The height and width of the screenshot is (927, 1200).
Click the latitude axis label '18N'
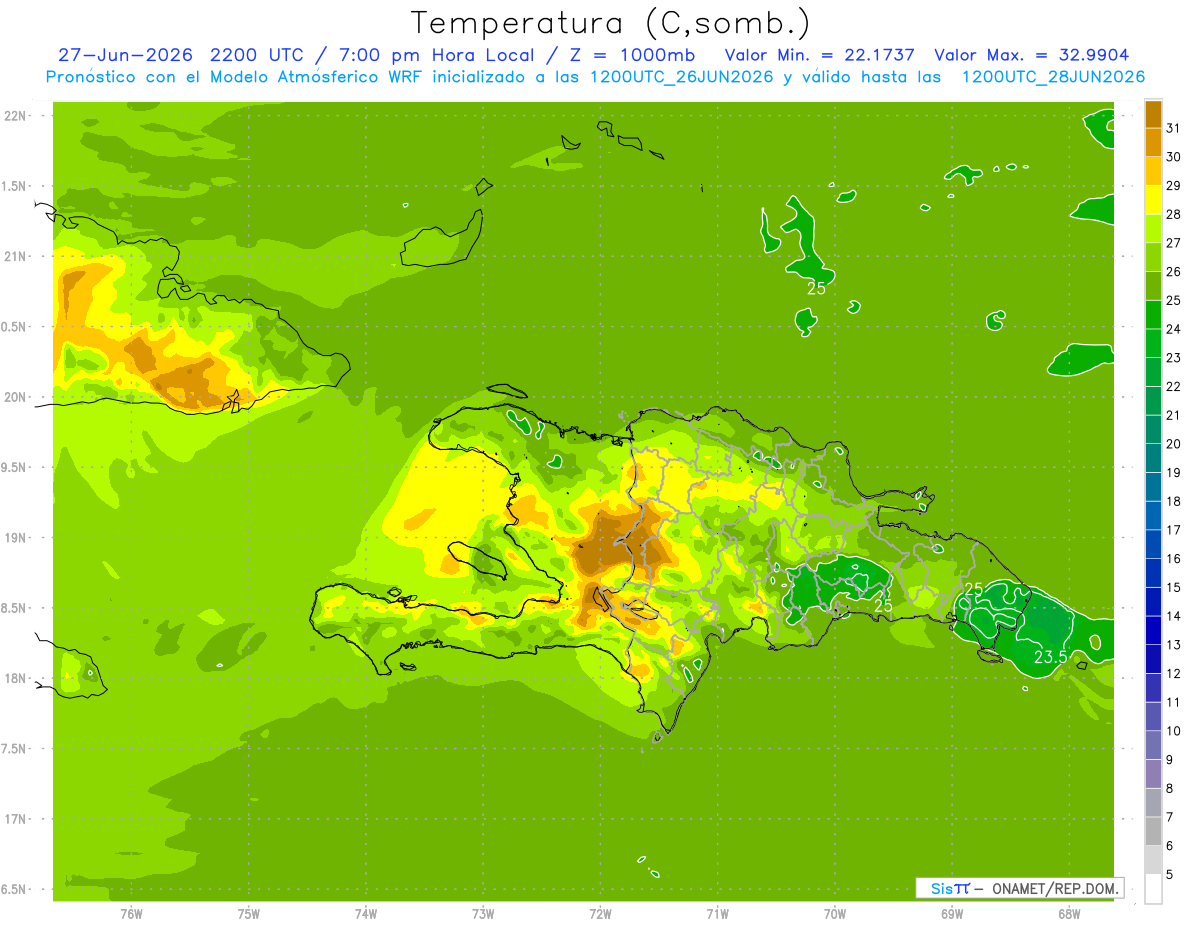[15, 678]
